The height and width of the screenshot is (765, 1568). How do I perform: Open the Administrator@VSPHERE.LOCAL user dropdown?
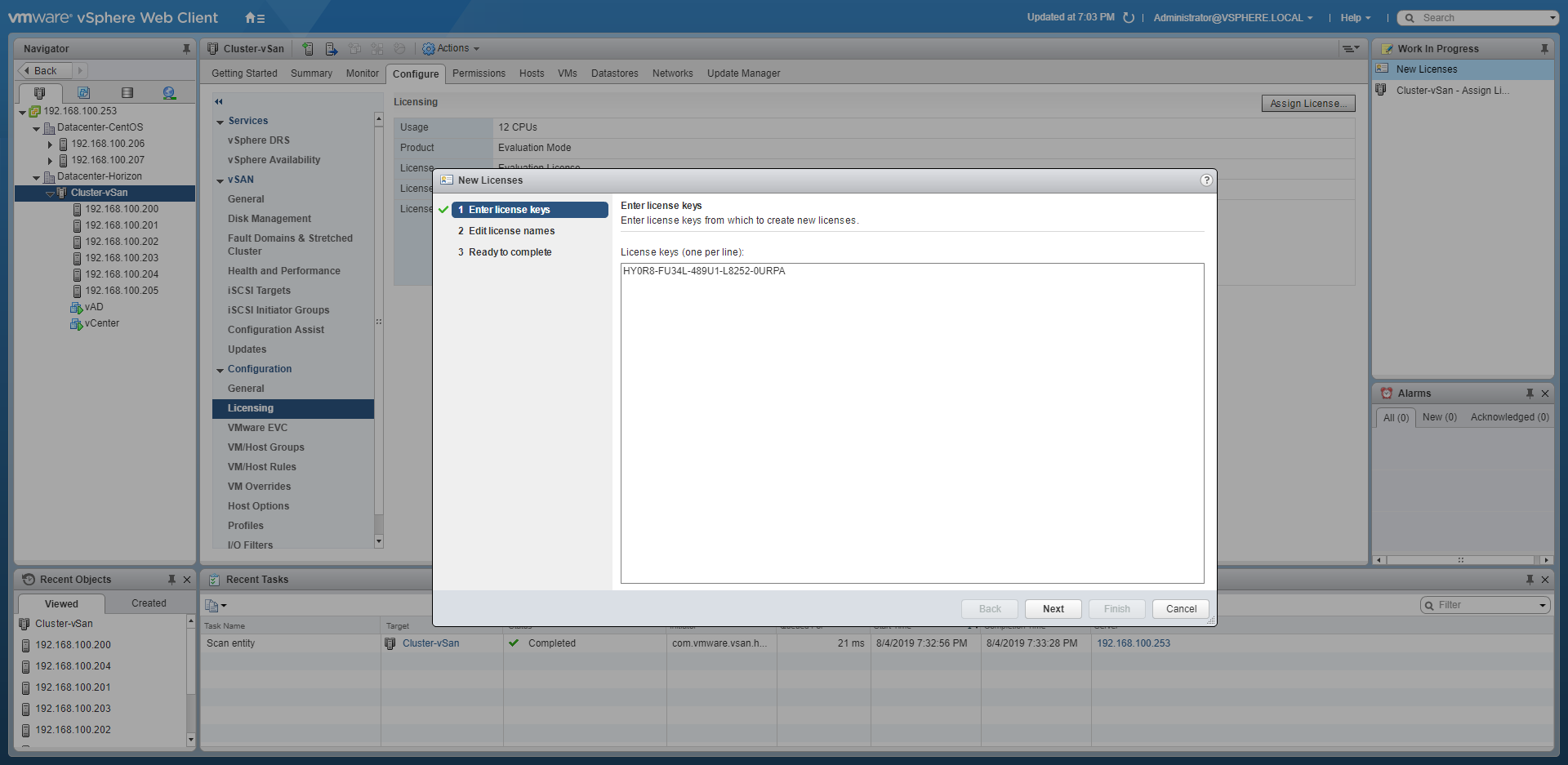tap(1232, 18)
